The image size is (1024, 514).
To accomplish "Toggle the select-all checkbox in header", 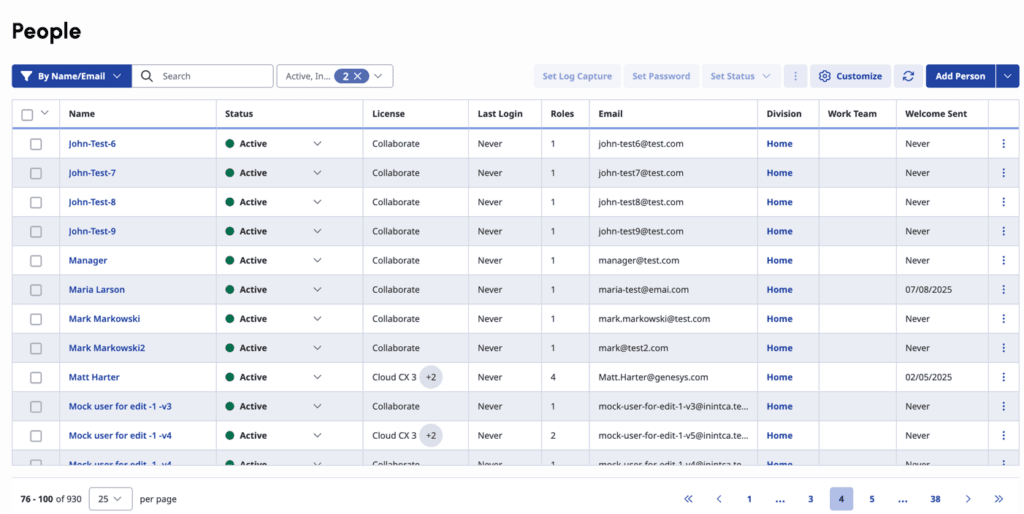I will pos(27,115).
